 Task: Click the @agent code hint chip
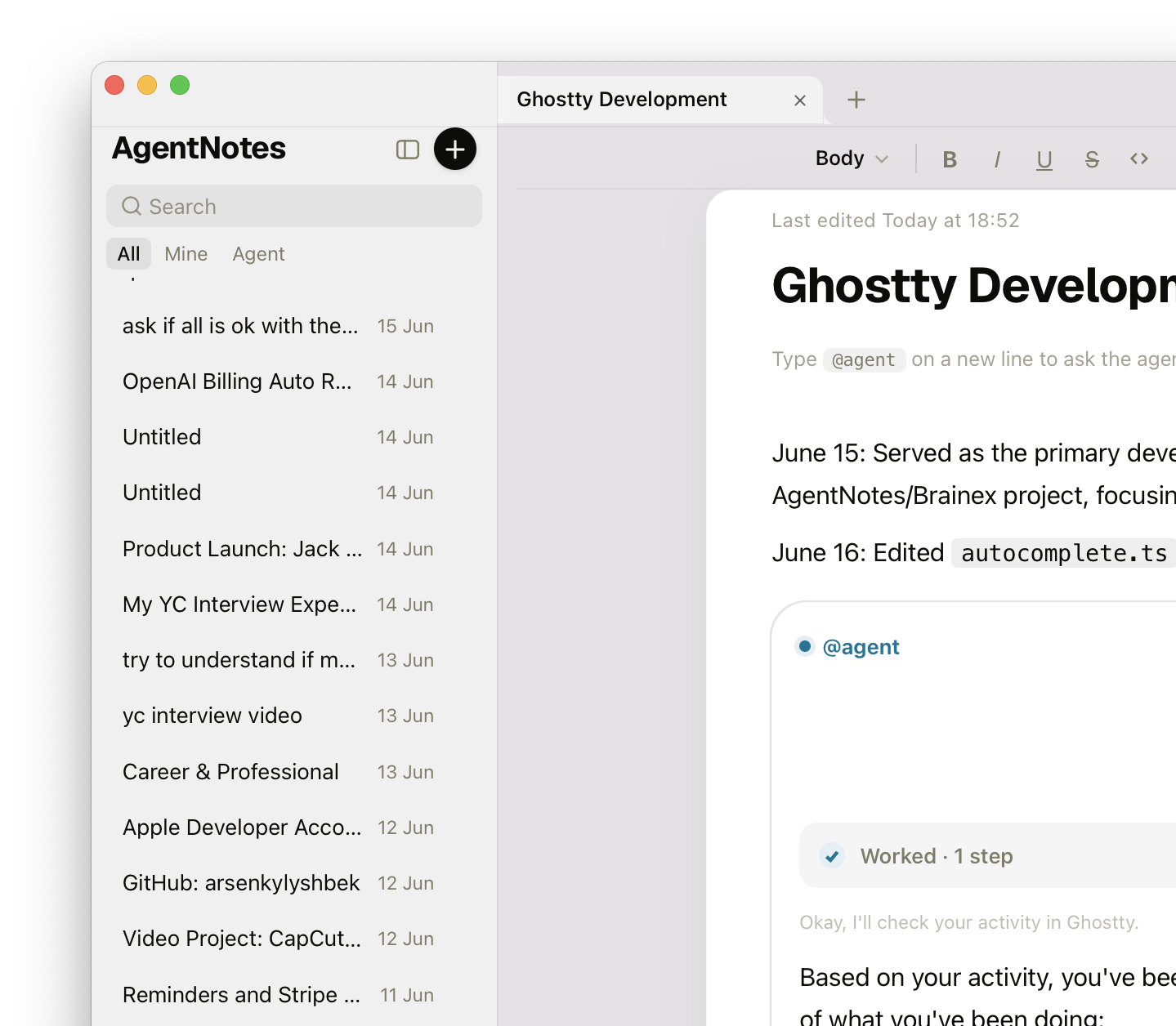[x=864, y=359]
